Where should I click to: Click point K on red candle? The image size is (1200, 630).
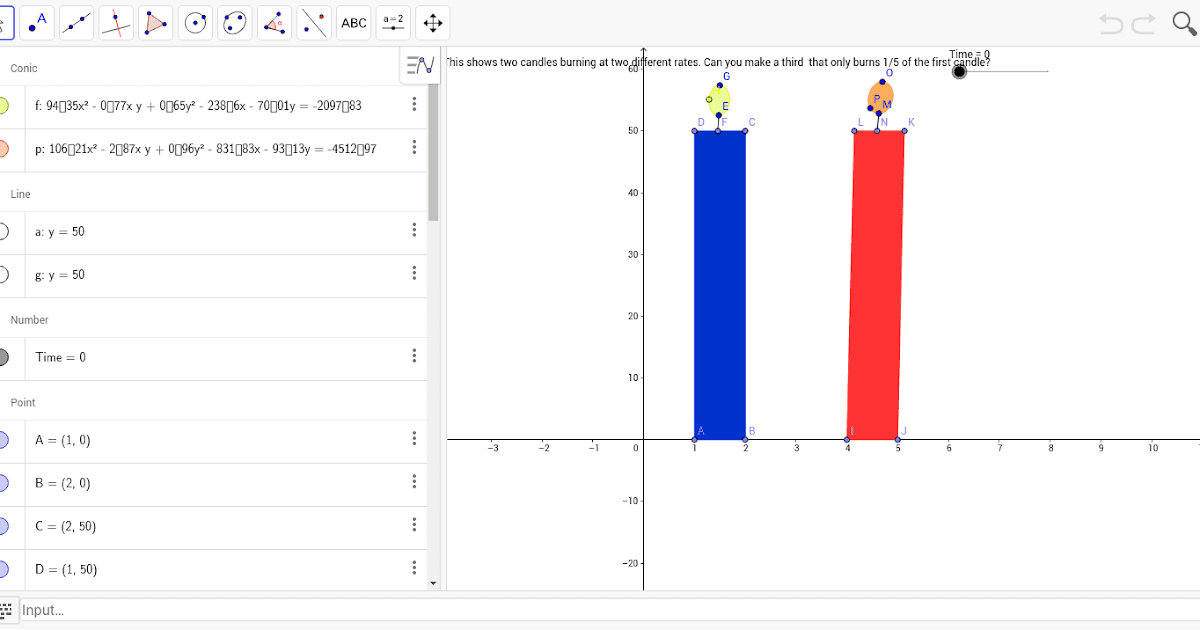click(x=905, y=130)
